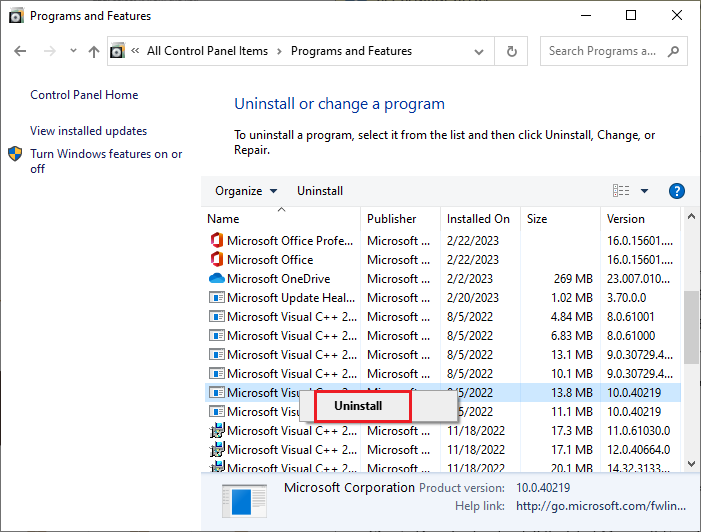
Task: Go back with the back arrow
Action: [x=20, y=51]
